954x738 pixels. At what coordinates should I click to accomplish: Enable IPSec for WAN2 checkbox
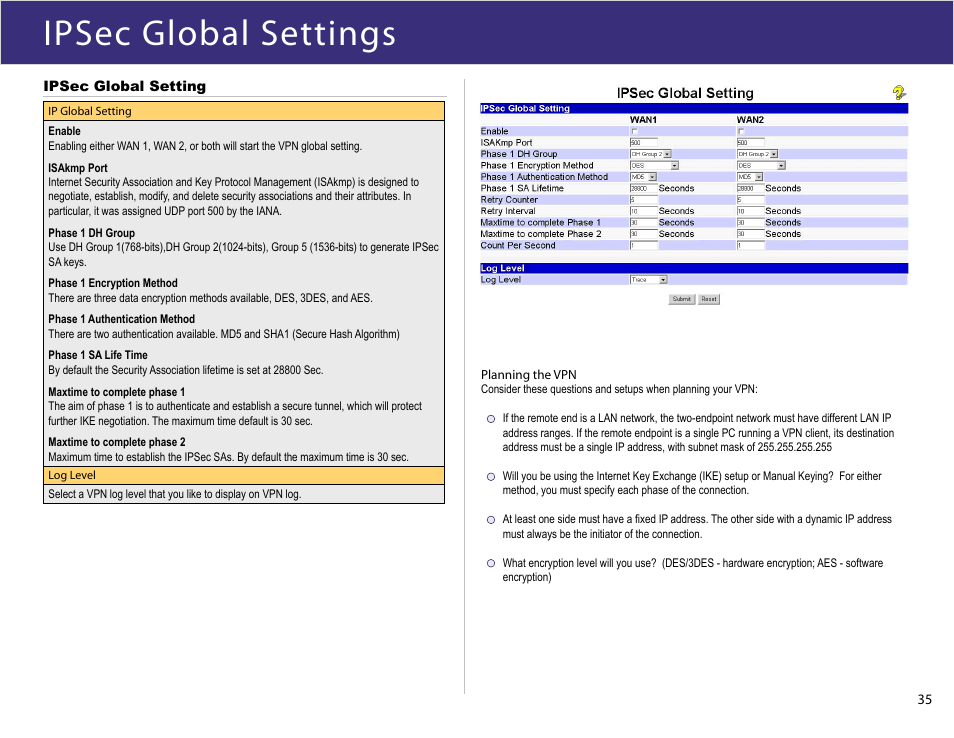point(740,131)
